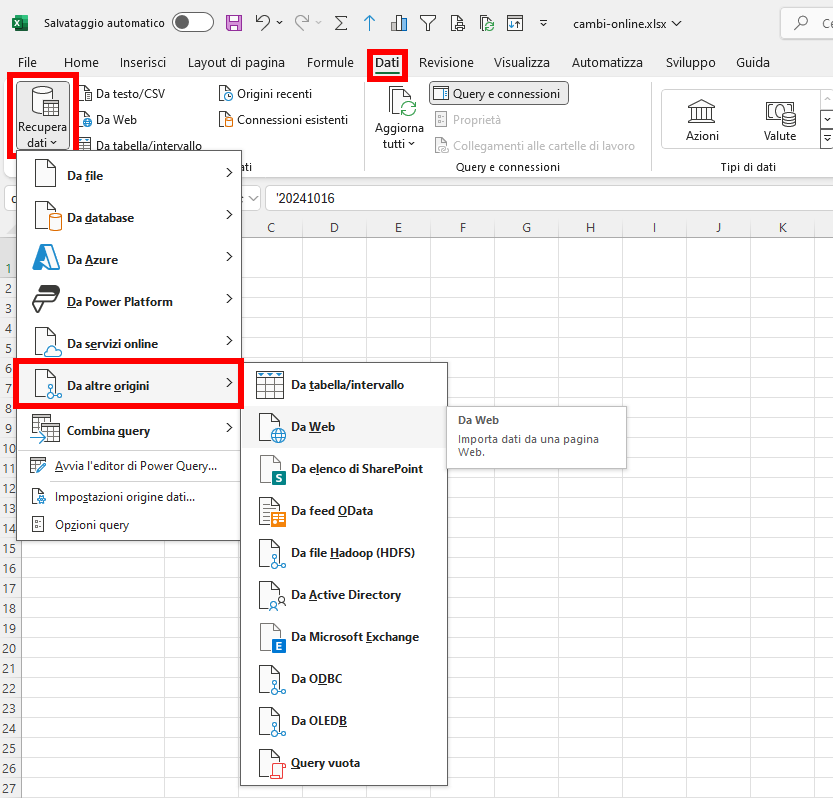Viewport: 833px width, 798px height.
Task: Click the refresh documents icon in toolbar
Action: tap(487, 23)
